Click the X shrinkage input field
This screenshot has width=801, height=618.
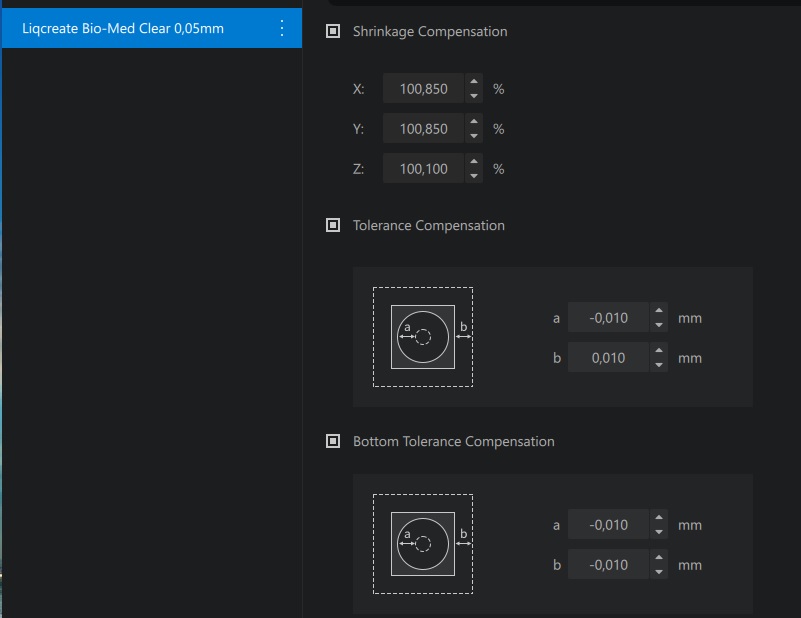(x=423, y=89)
